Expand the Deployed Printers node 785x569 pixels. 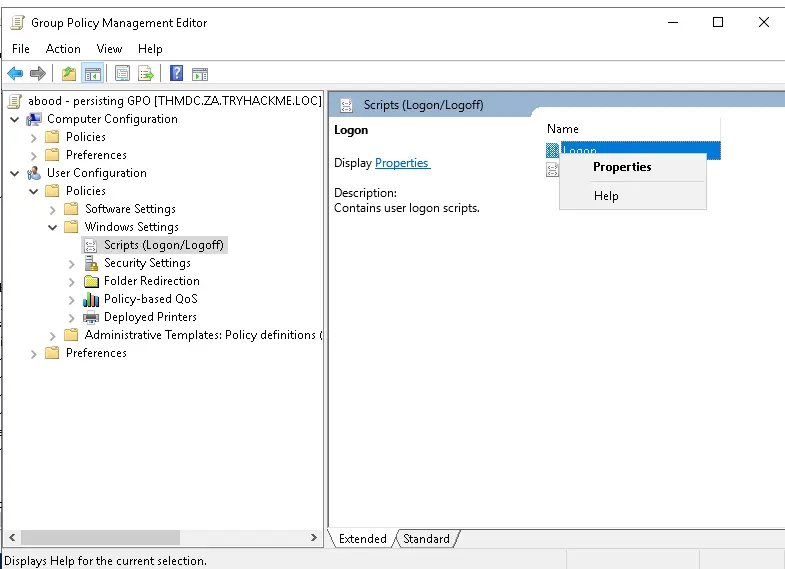click(72, 318)
